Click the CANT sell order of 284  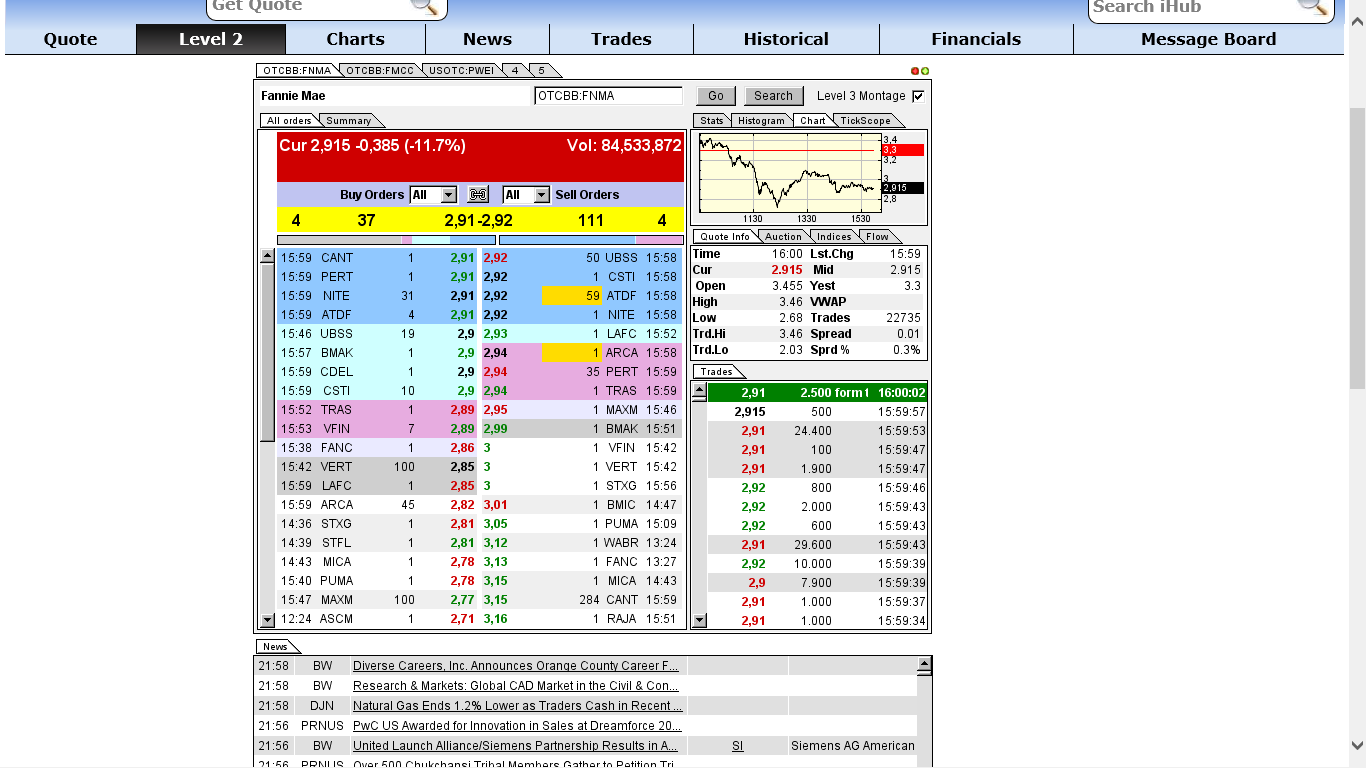tap(583, 600)
